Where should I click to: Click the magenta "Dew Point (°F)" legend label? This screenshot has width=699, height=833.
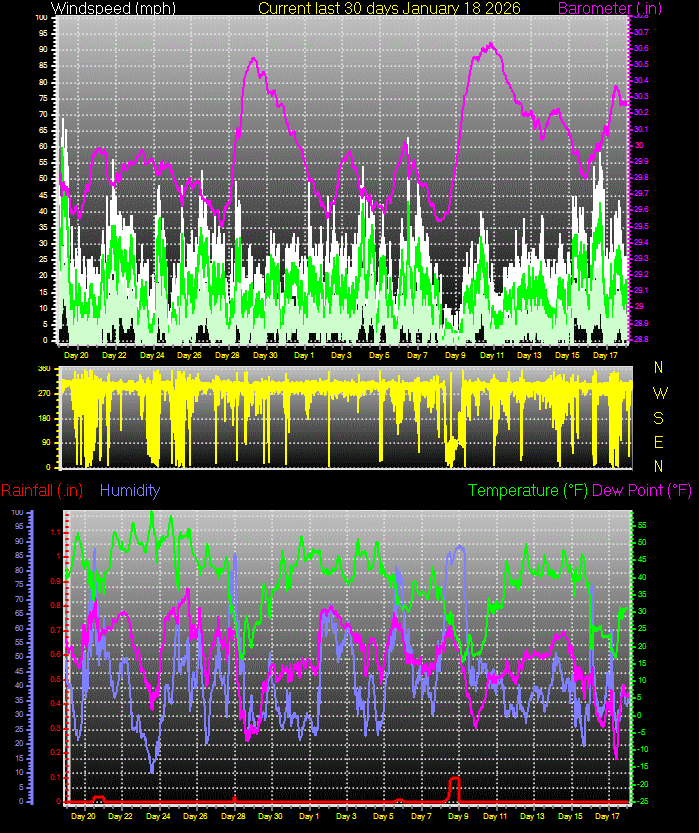pyautogui.click(x=642, y=490)
